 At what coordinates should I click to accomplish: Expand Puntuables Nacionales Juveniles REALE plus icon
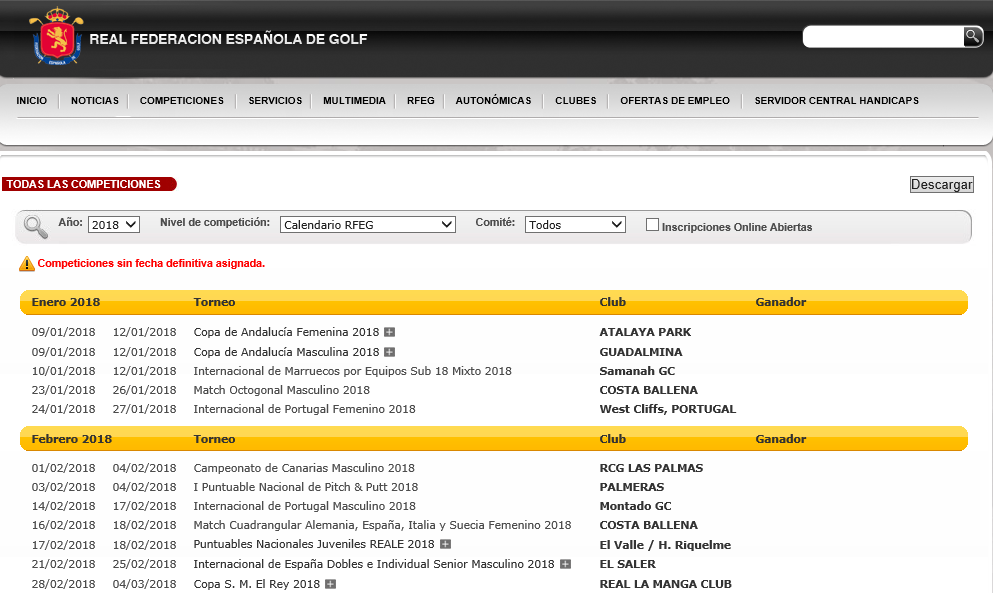click(x=445, y=545)
